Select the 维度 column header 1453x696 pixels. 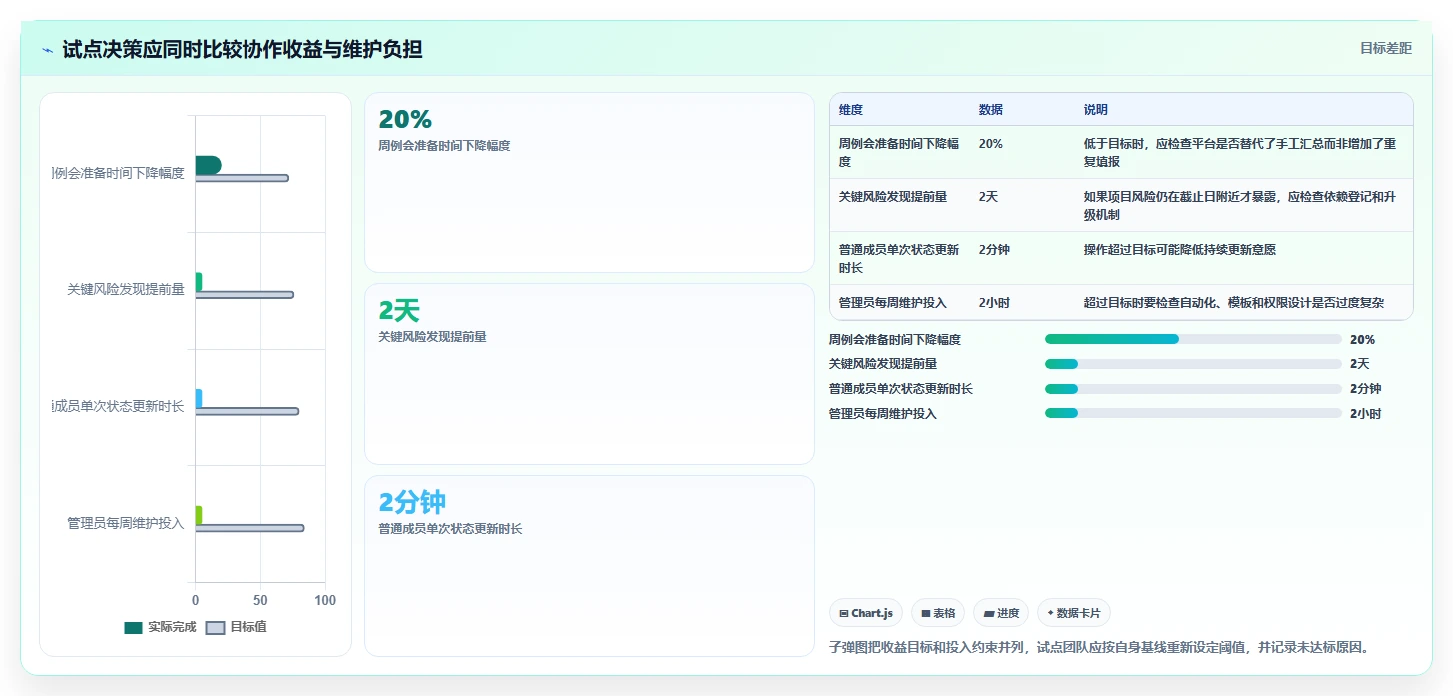point(851,110)
